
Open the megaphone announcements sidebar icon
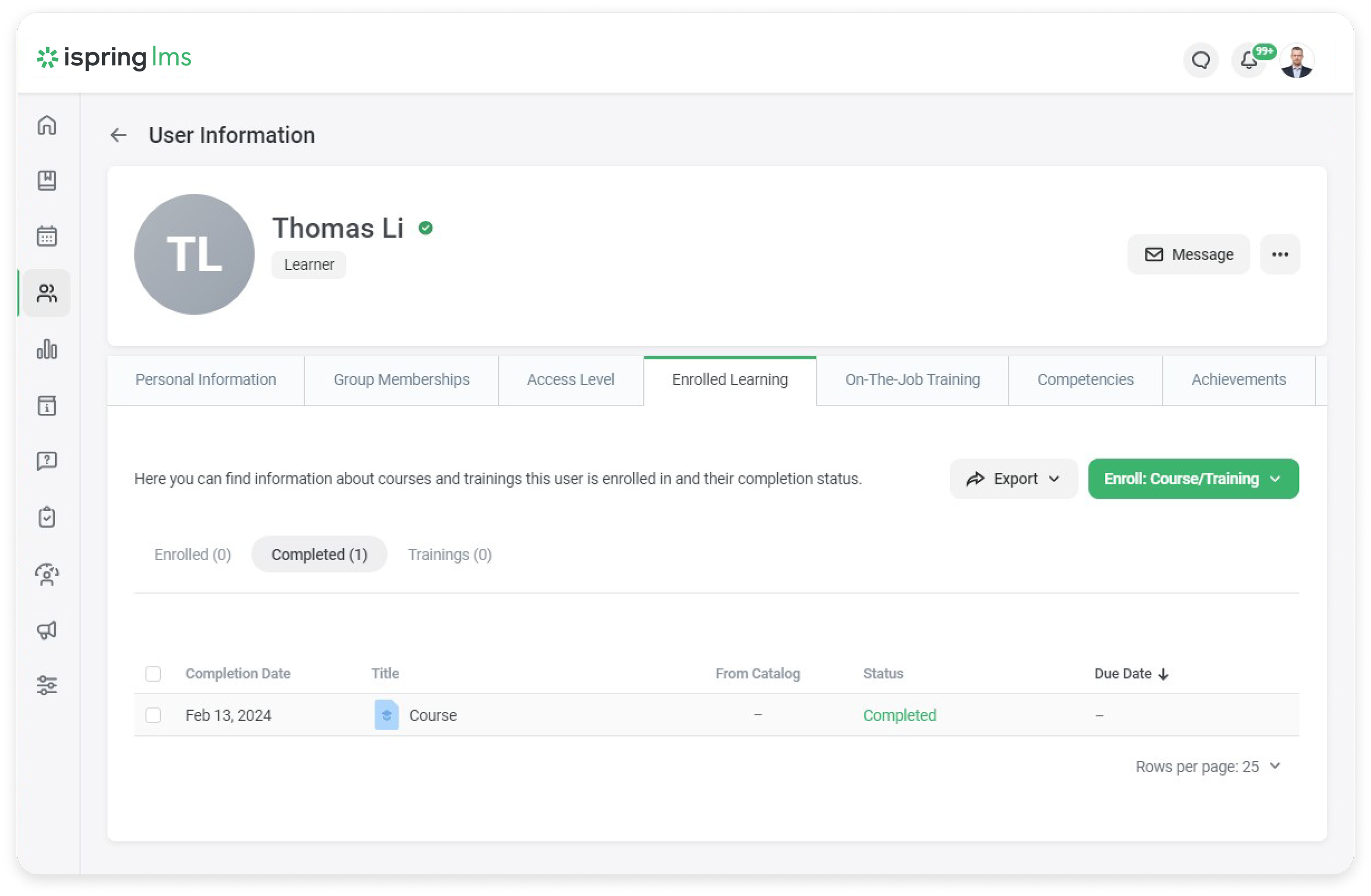[47, 630]
